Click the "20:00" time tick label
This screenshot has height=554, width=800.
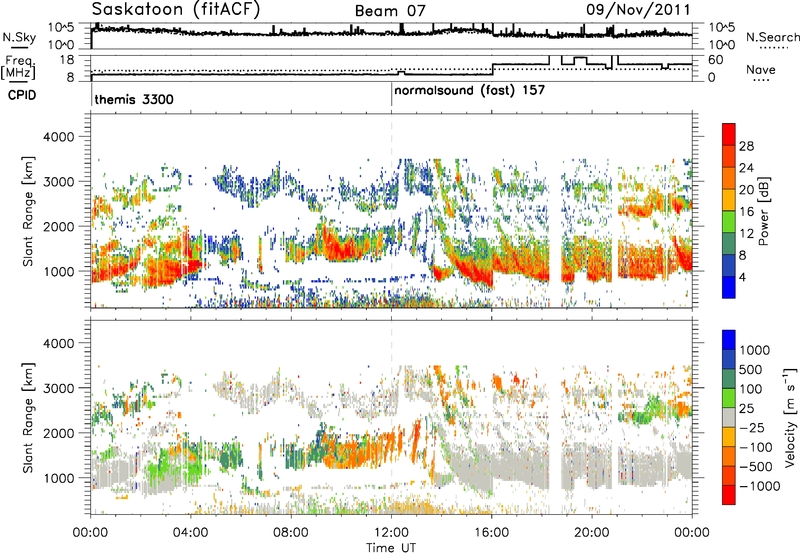point(592,533)
